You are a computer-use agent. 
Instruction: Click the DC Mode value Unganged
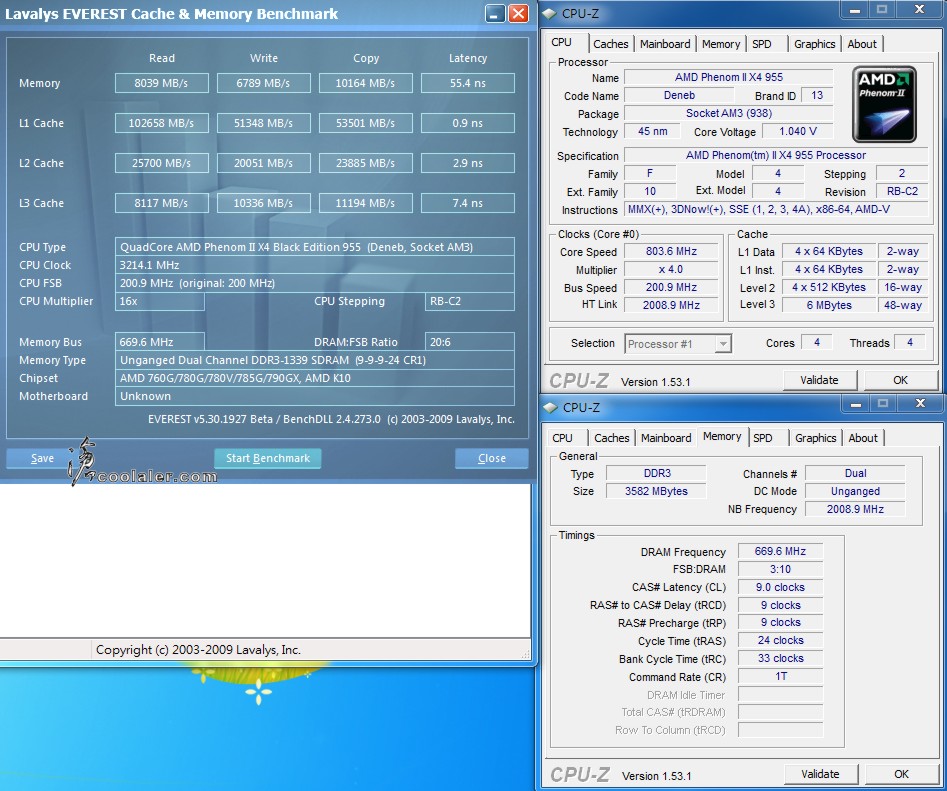pos(855,492)
